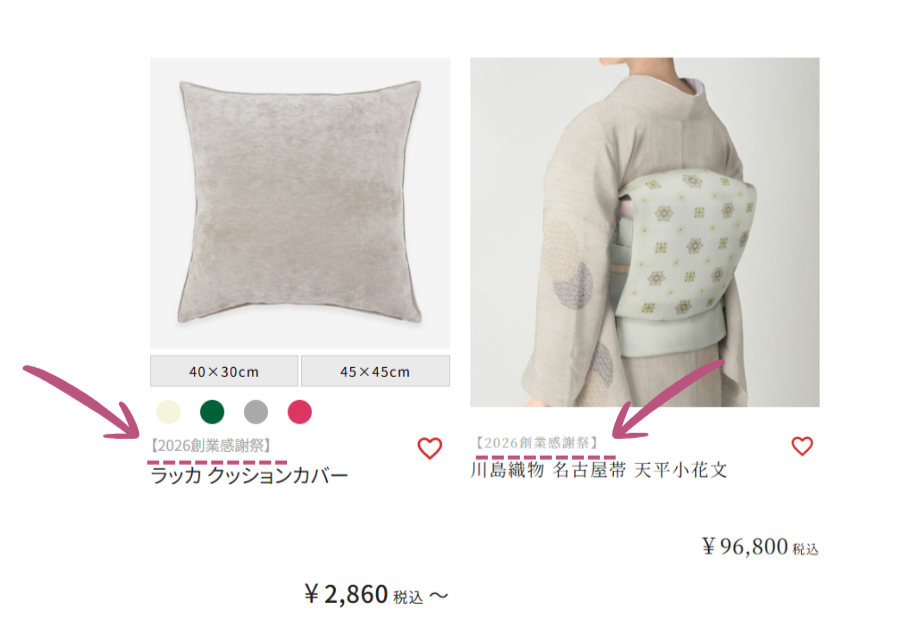
Task: Click the ¥2,860 price
Action: pyautogui.click(x=347, y=595)
